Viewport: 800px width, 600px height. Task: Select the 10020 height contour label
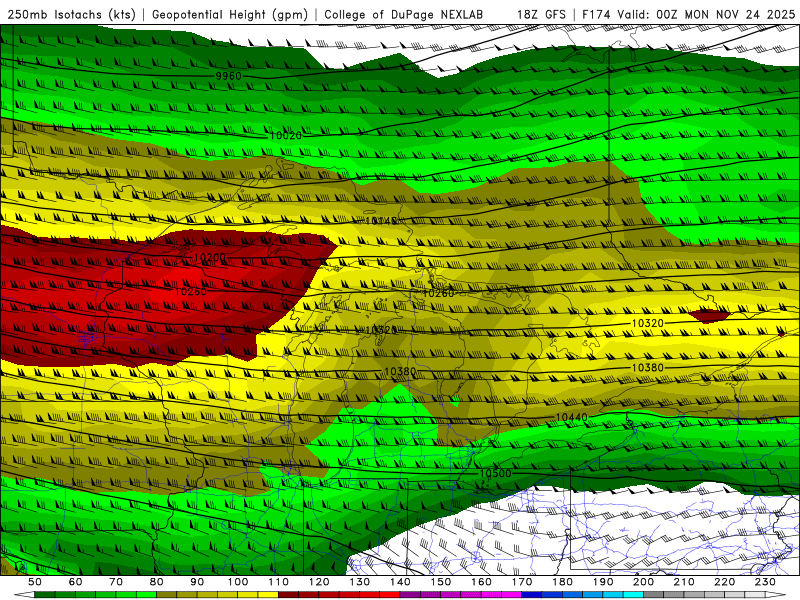click(286, 135)
